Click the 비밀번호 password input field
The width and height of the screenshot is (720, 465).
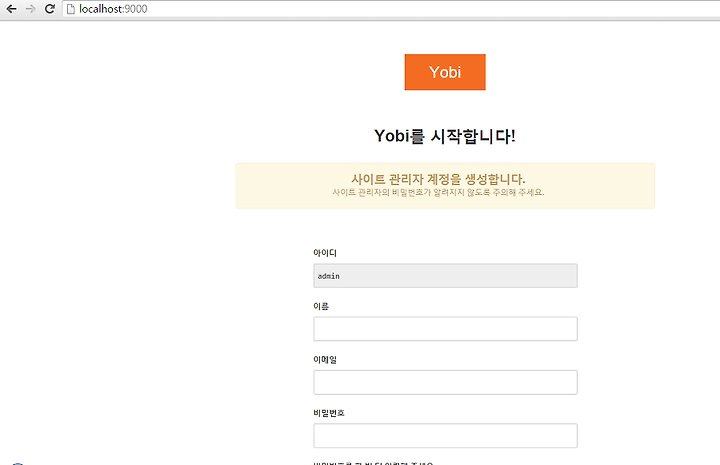tap(445, 436)
